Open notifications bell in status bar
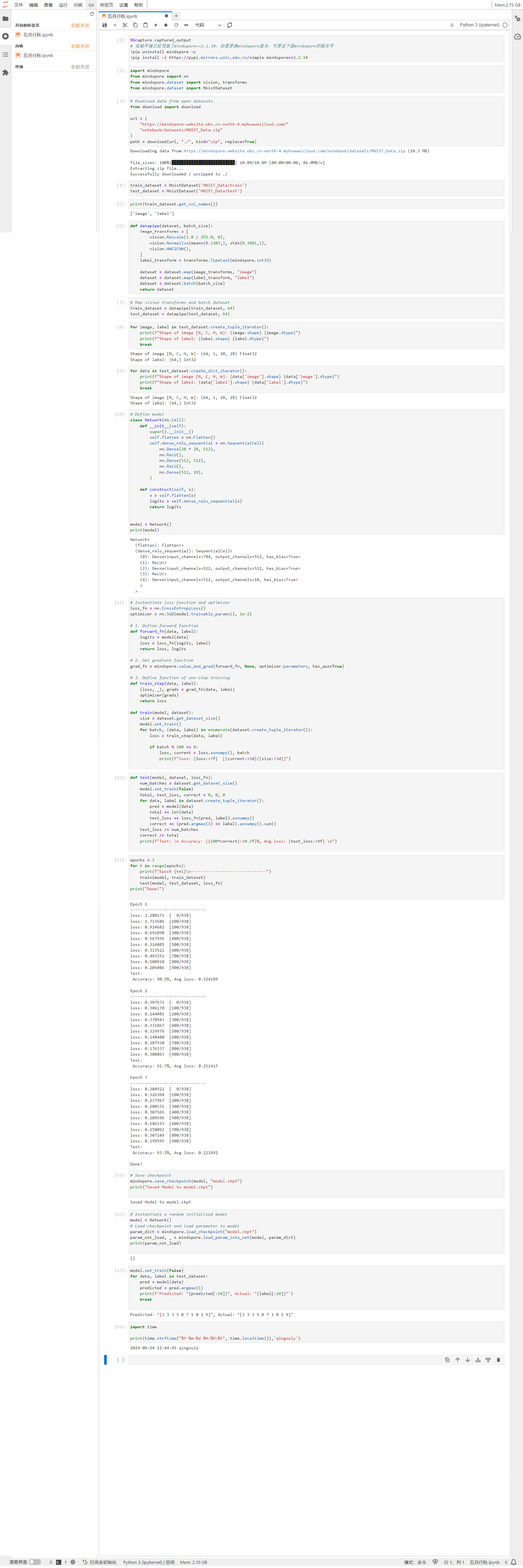Screen dimensions: 523x1568 pyautogui.click(x=513, y=1562)
